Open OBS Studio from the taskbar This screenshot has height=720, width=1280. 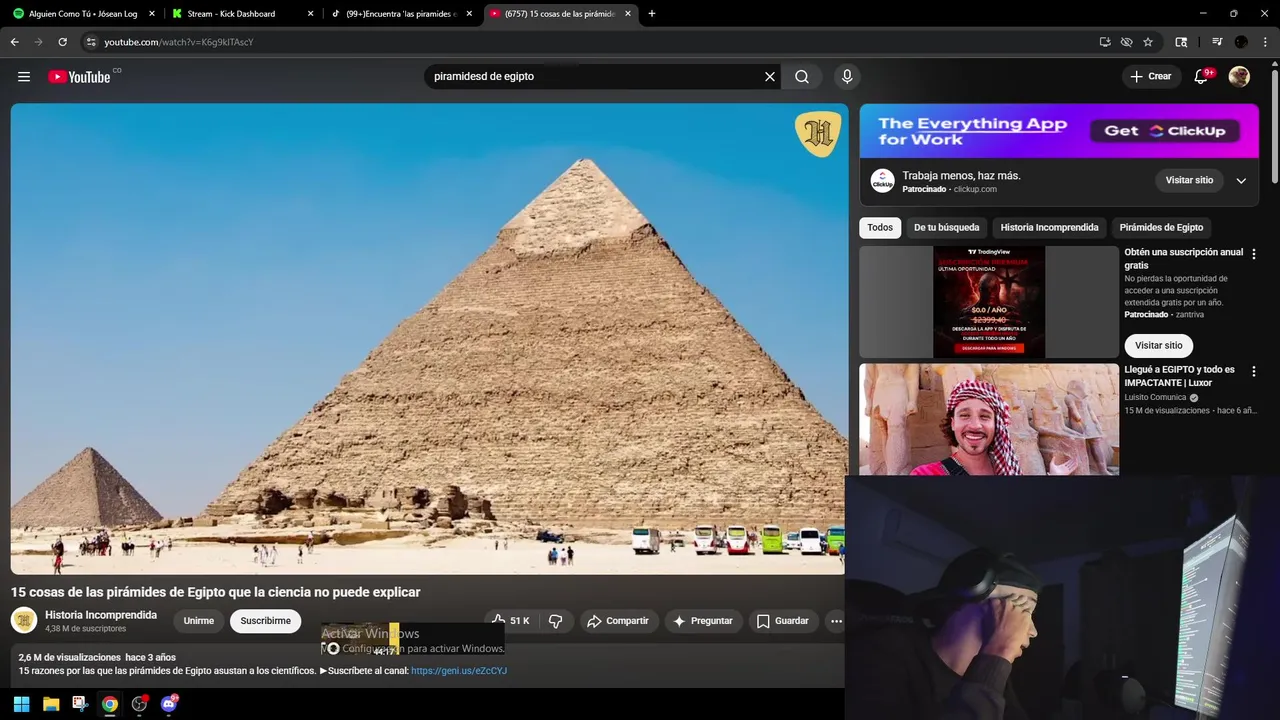point(139,704)
